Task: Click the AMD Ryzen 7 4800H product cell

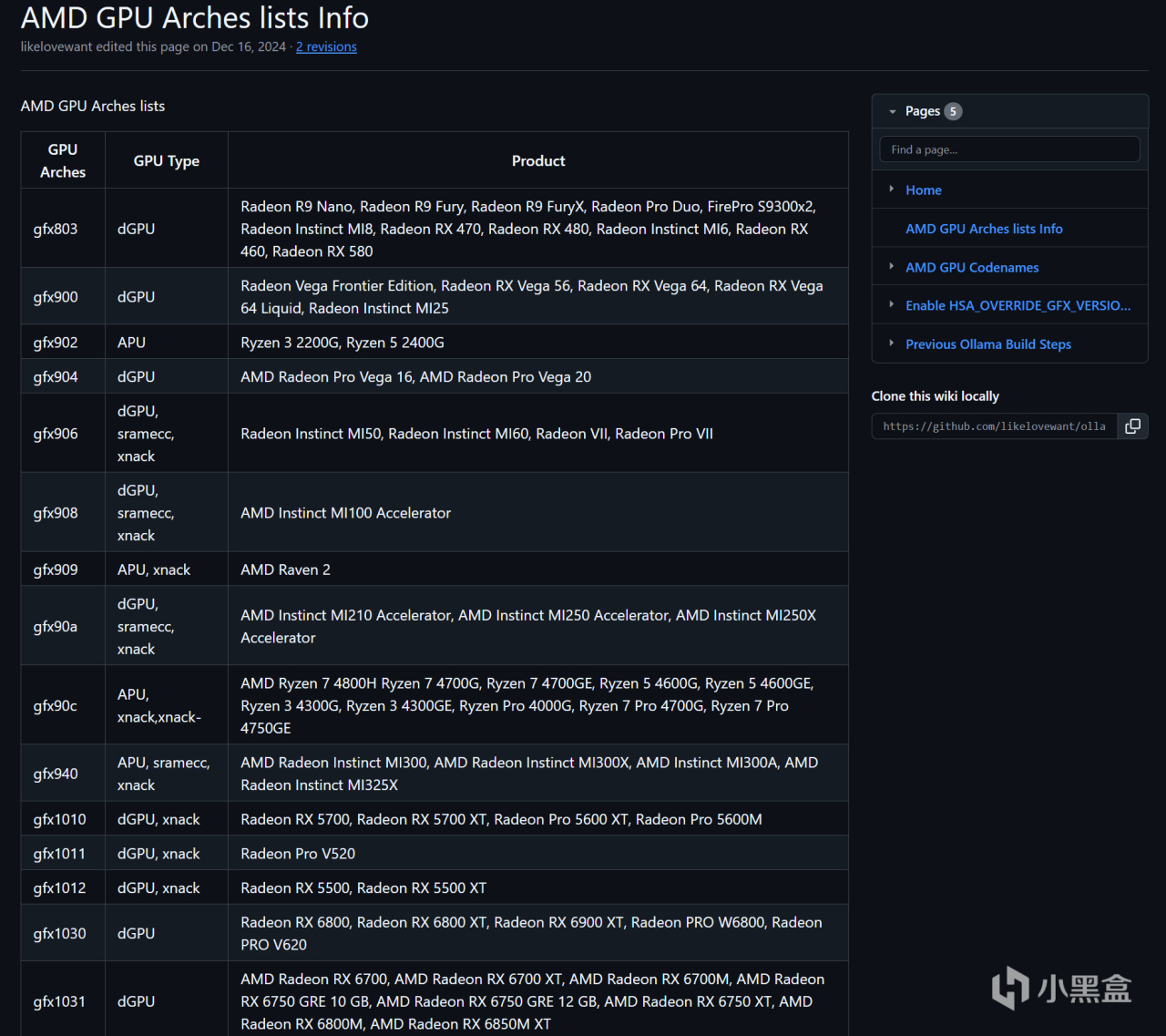Action: coord(538,705)
